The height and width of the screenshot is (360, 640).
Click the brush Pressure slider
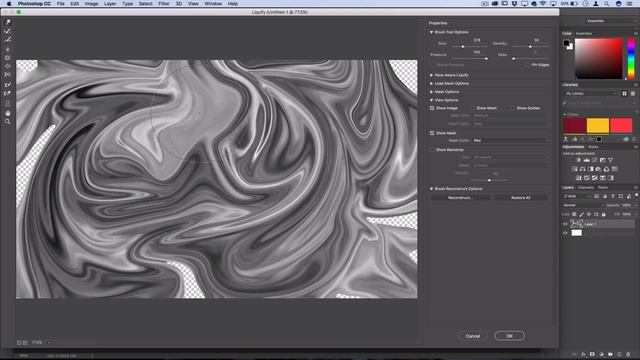(x=469, y=58)
